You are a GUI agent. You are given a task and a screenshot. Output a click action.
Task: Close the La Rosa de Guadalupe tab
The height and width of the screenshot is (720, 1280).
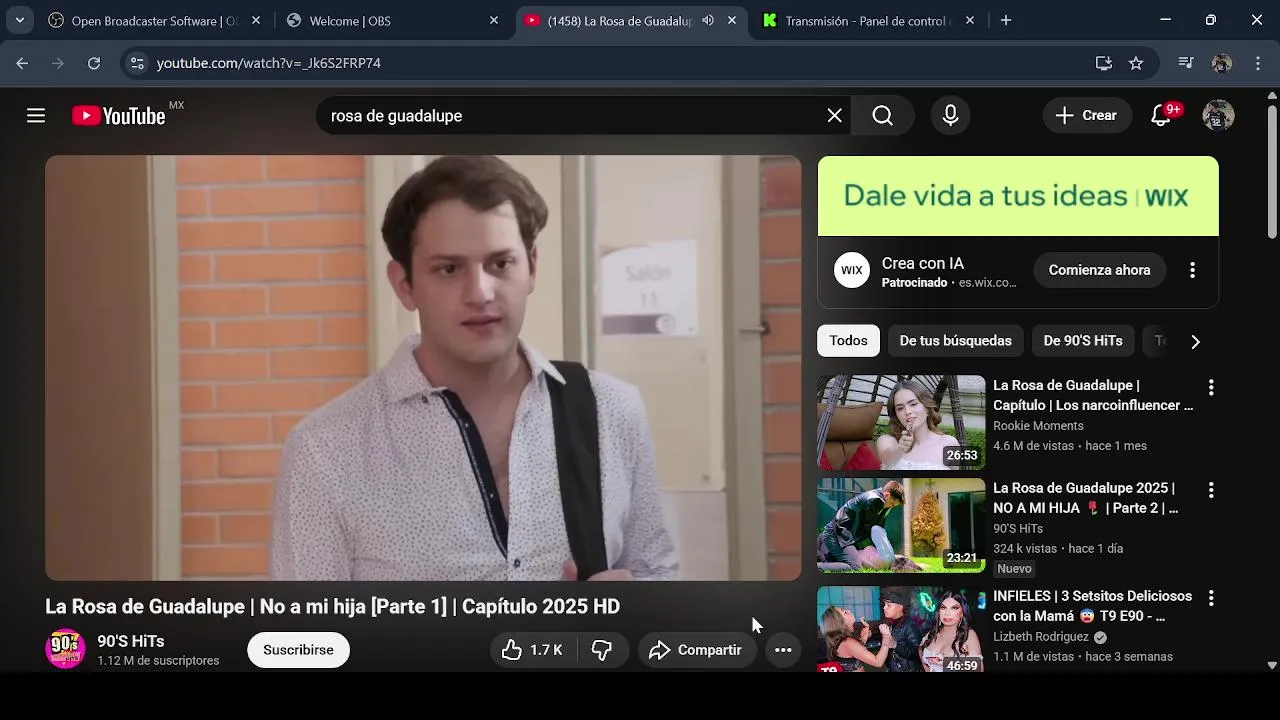tap(732, 20)
